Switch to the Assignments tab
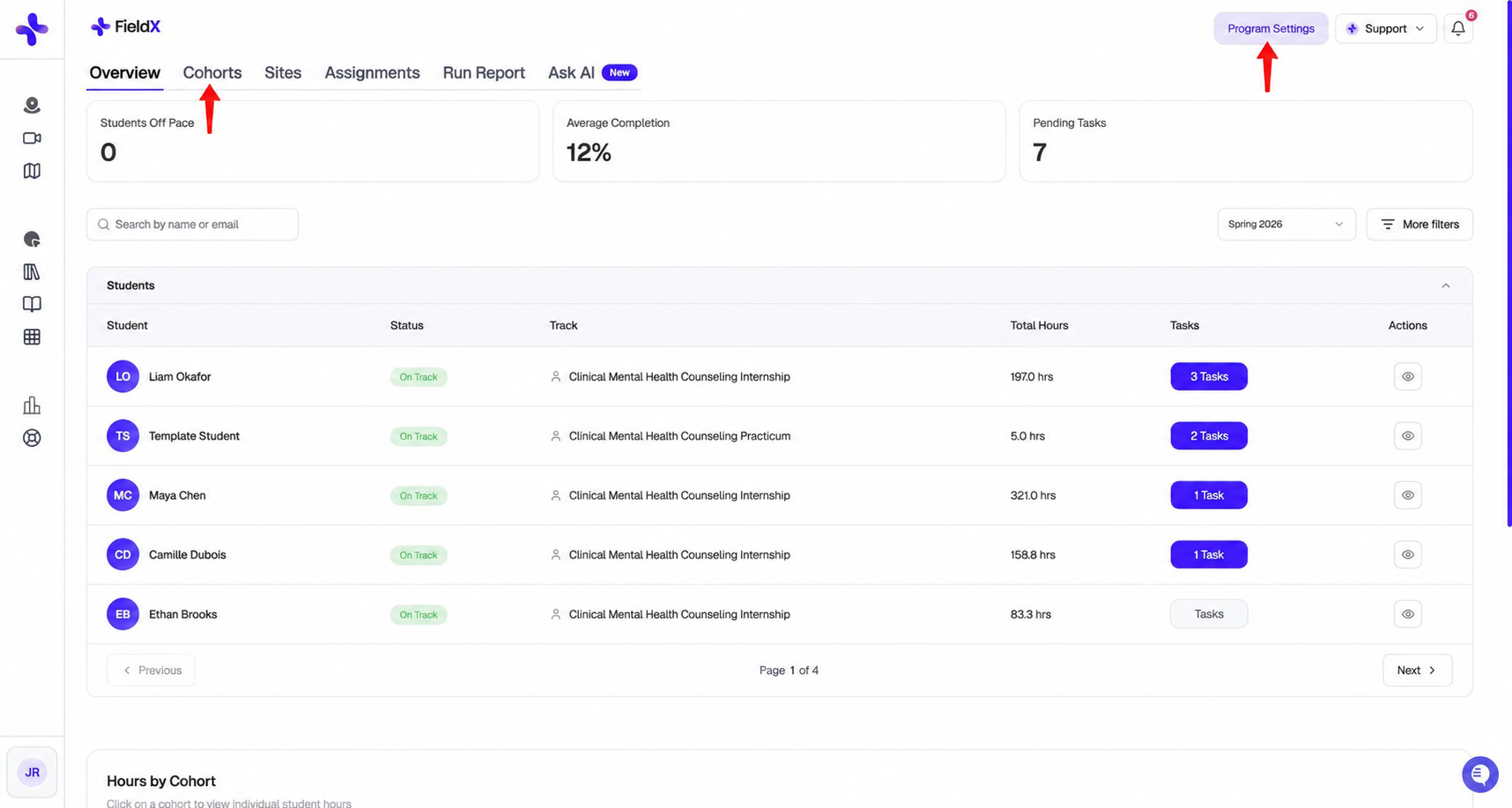 point(372,72)
